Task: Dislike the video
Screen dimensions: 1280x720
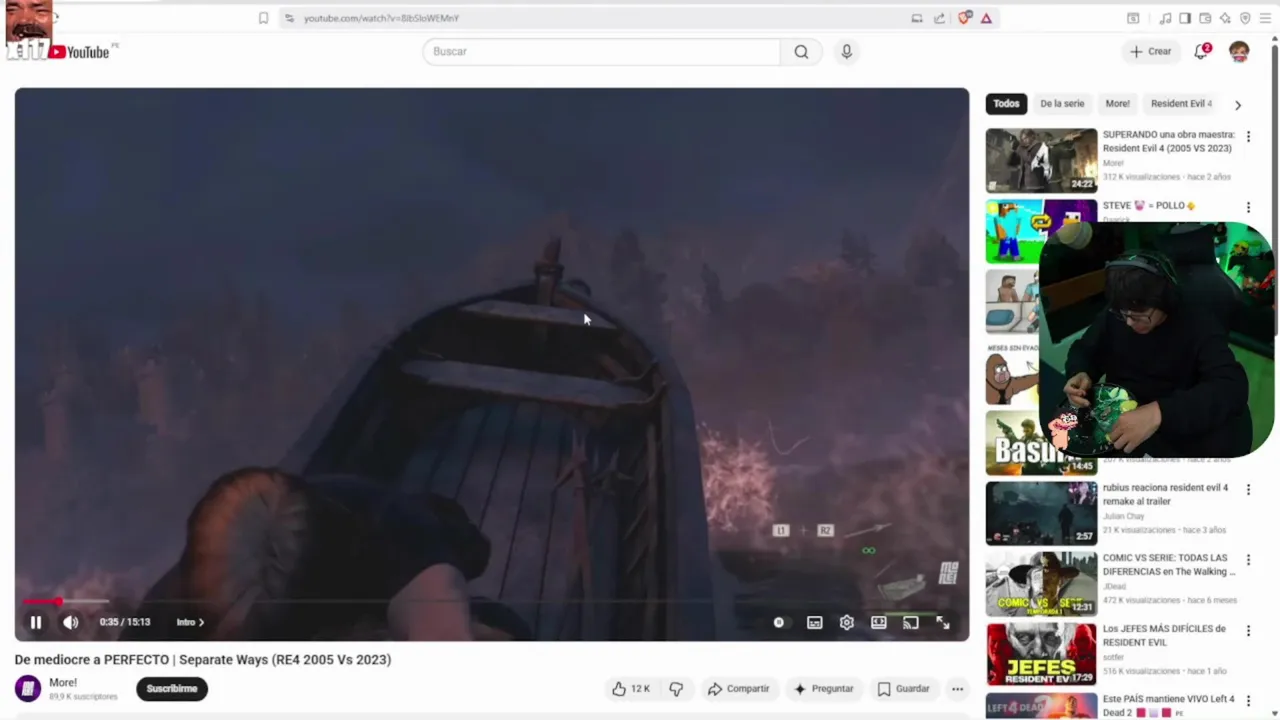Action: pos(676,688)
